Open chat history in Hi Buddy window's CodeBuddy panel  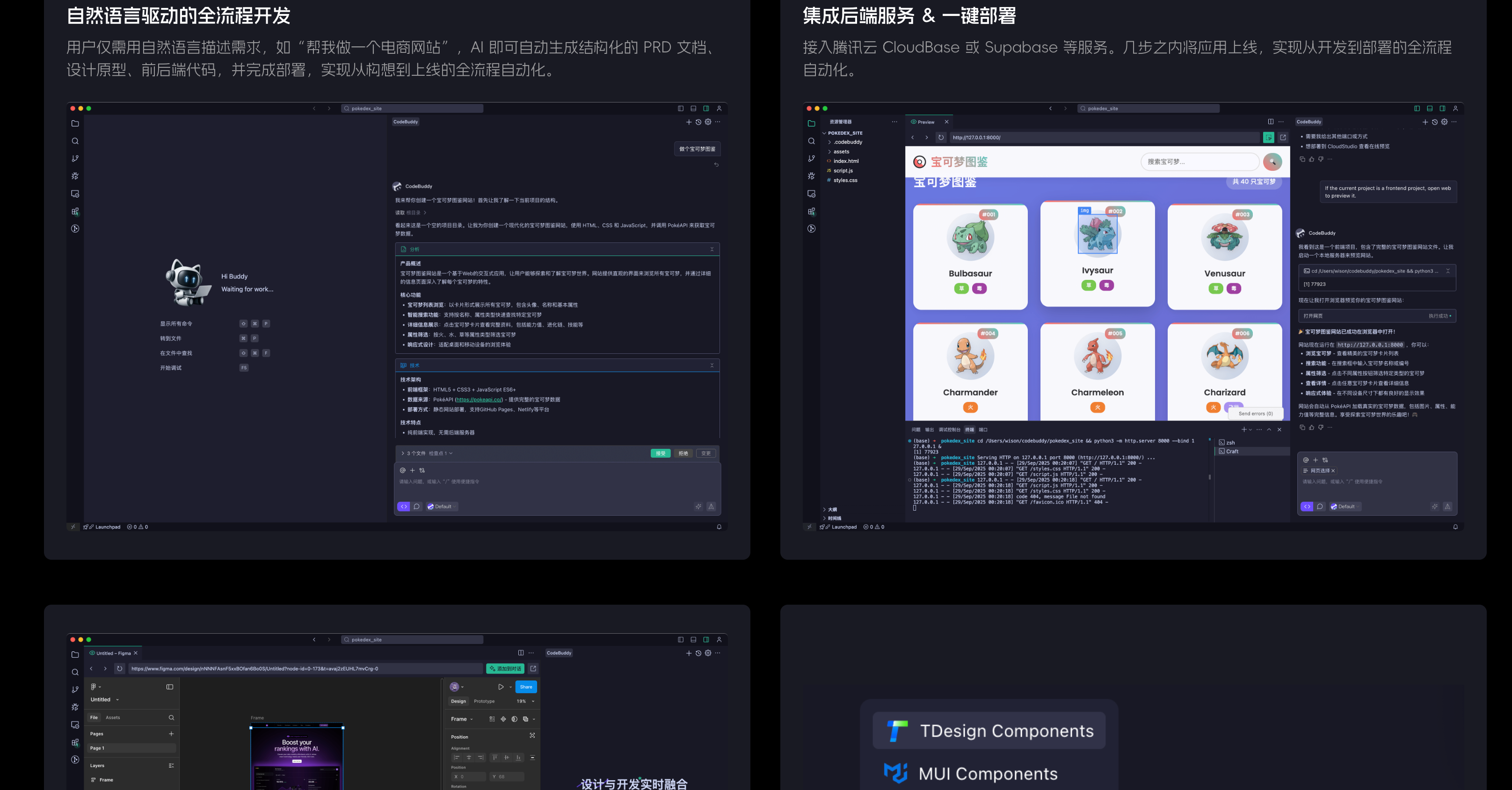tap(698, 122)
